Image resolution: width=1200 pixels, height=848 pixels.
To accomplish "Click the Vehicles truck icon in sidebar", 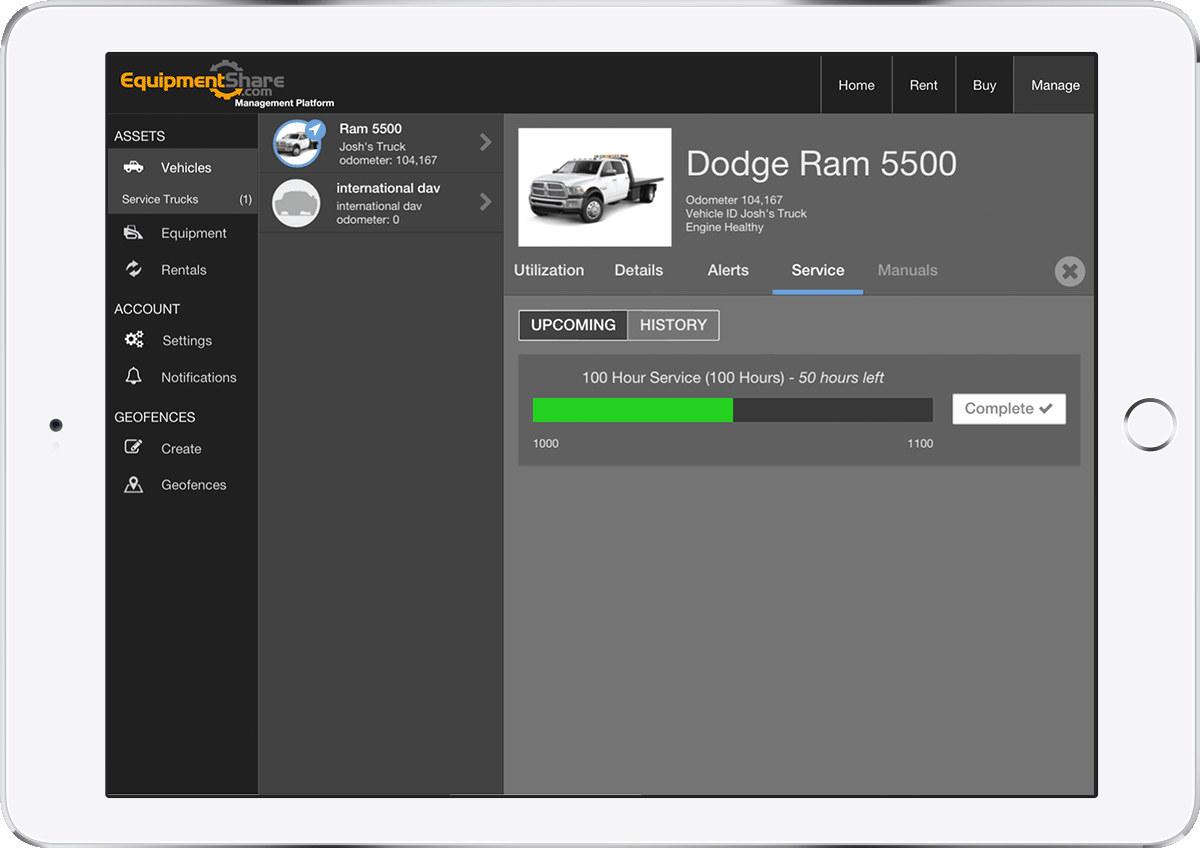I will coord(133,167).
